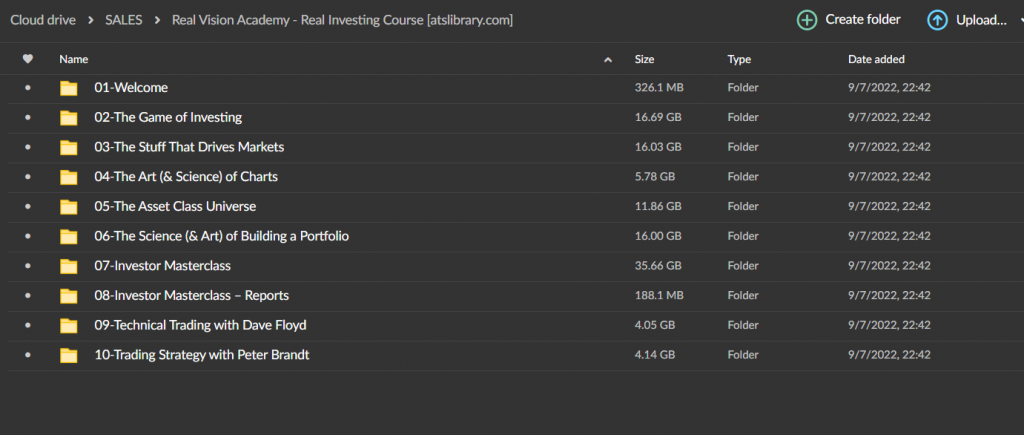Click folder icon for 09-Technical Trading with Dave Floyd
The image size is (1024, 435).
pyautogui.click(x=69, y=326)
